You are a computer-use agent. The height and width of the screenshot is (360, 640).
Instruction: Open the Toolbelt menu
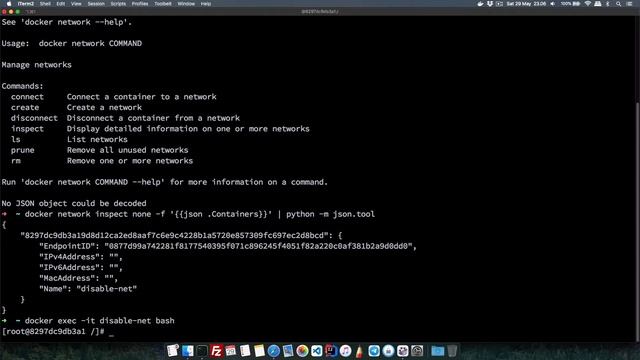(163, 4)
